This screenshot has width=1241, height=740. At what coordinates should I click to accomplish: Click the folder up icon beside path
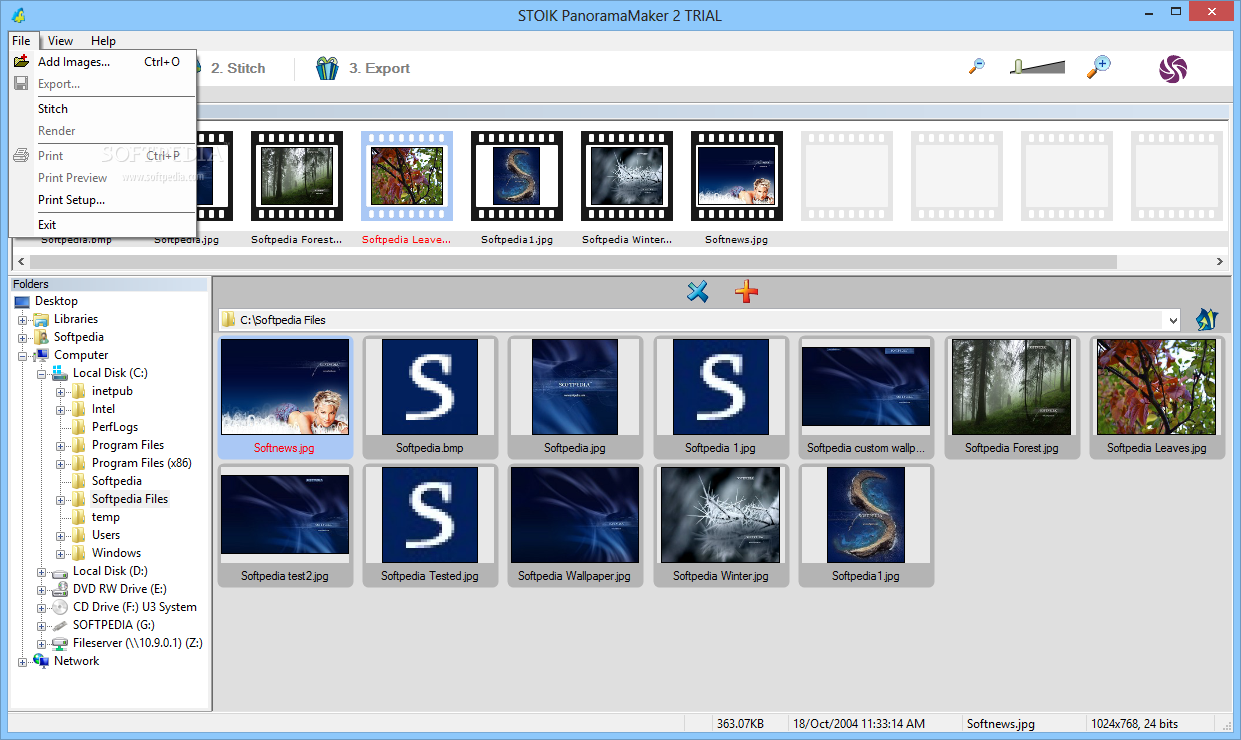(1207, 320)
